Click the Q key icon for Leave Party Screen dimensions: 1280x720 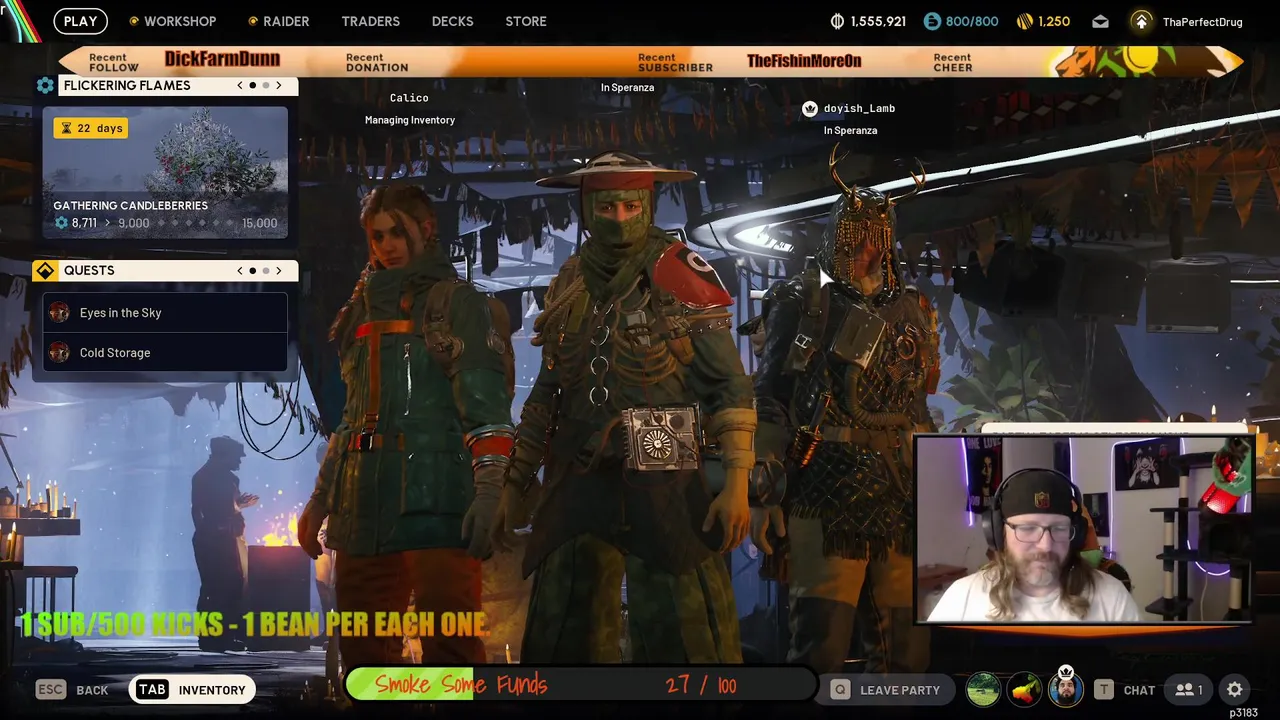840,690
